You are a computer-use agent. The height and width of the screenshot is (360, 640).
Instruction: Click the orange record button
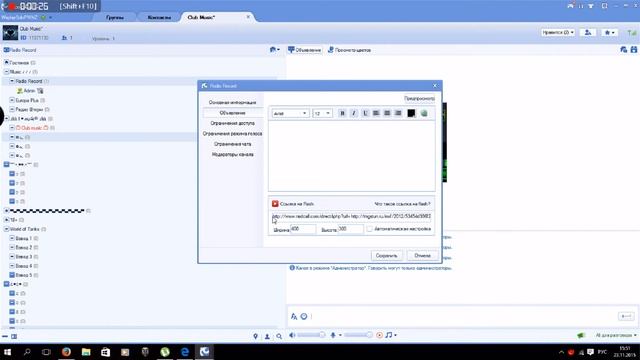pos(379,335)
